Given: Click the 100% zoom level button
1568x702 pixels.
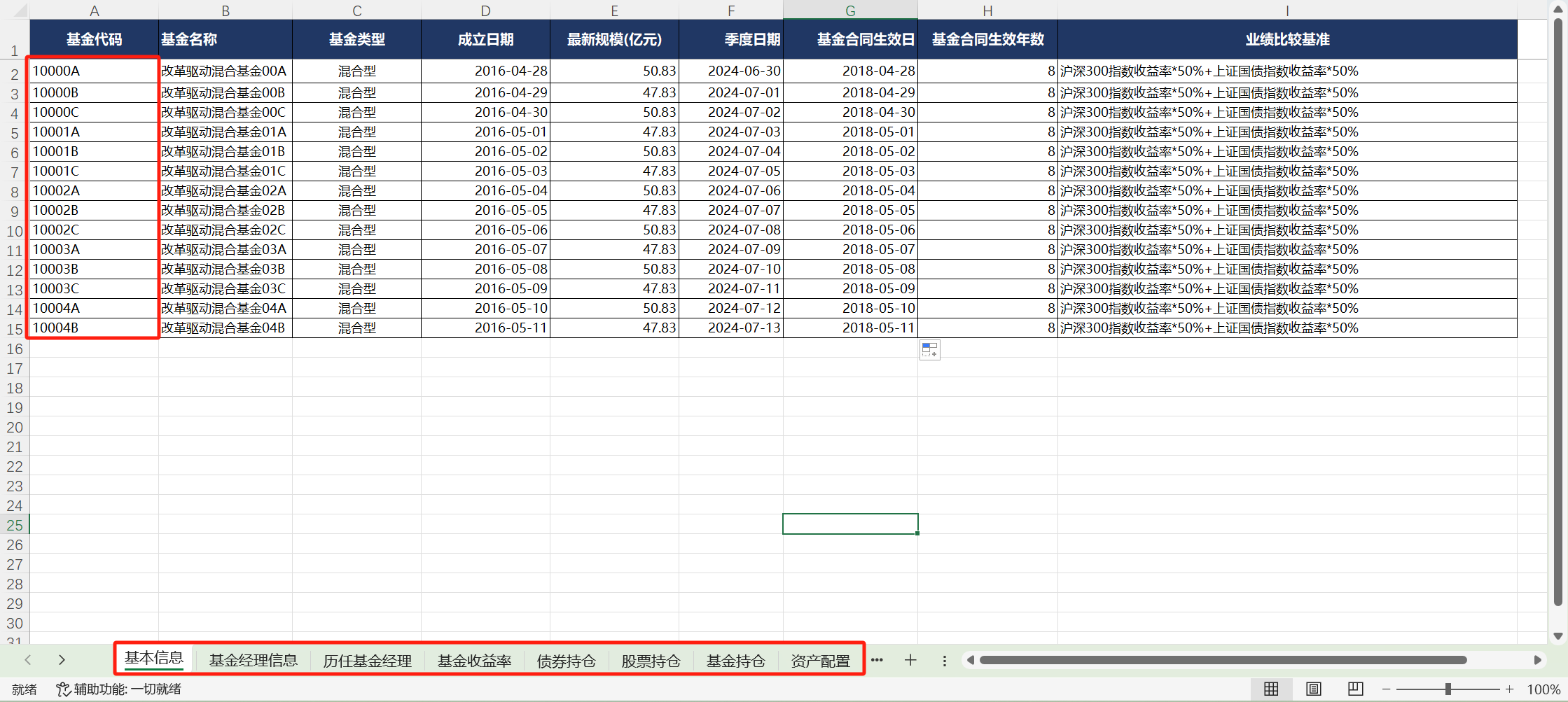Looking at the screenshot, I should 1543,689.
